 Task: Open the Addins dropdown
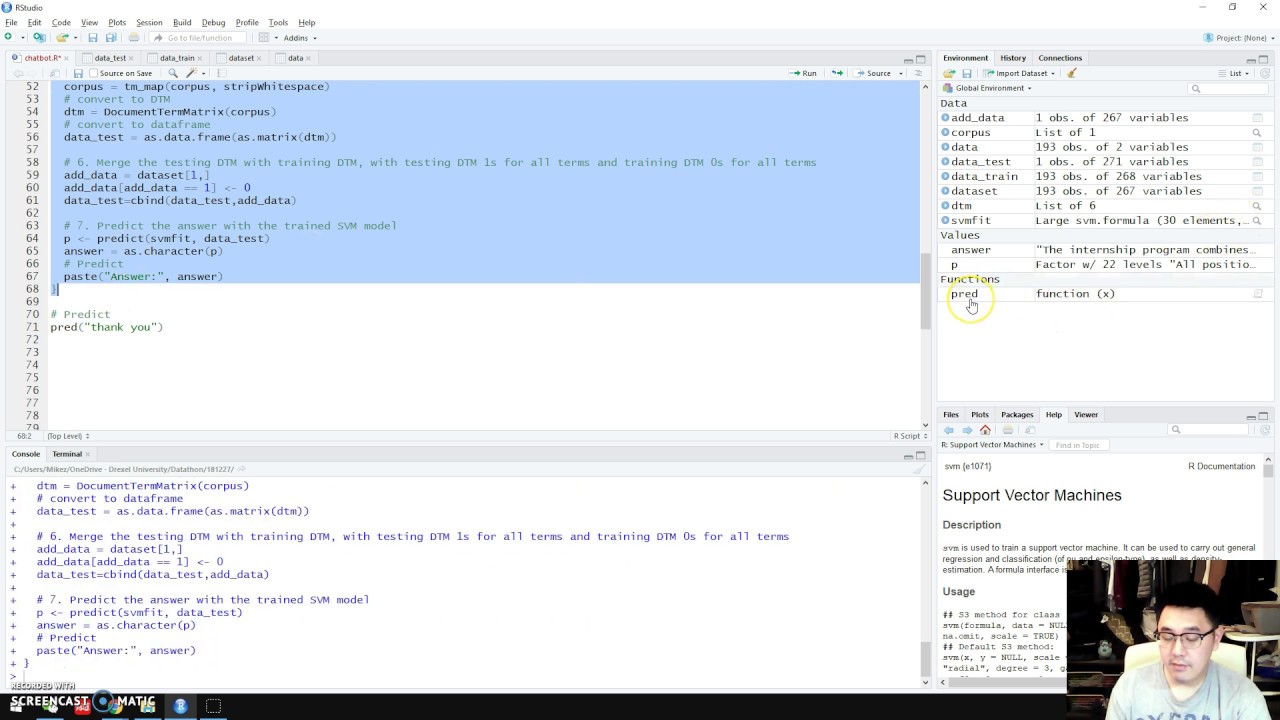coord(299,38)
